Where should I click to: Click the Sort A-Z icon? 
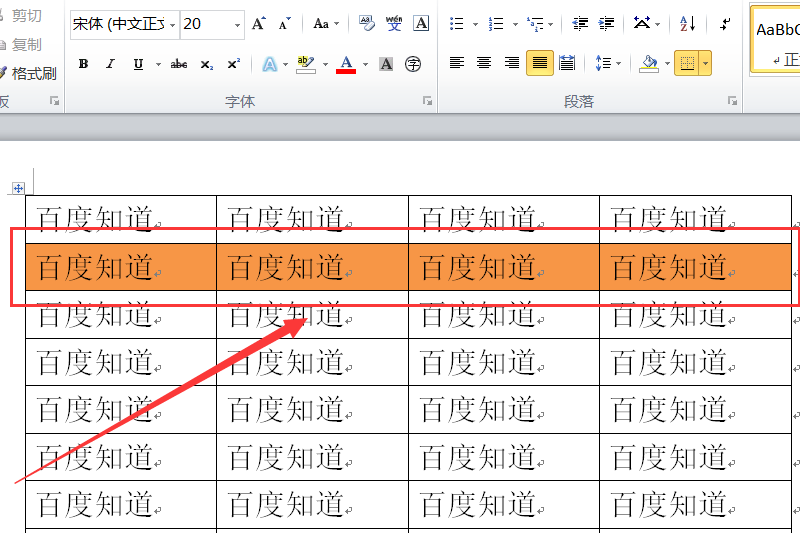tap(687, 23)
